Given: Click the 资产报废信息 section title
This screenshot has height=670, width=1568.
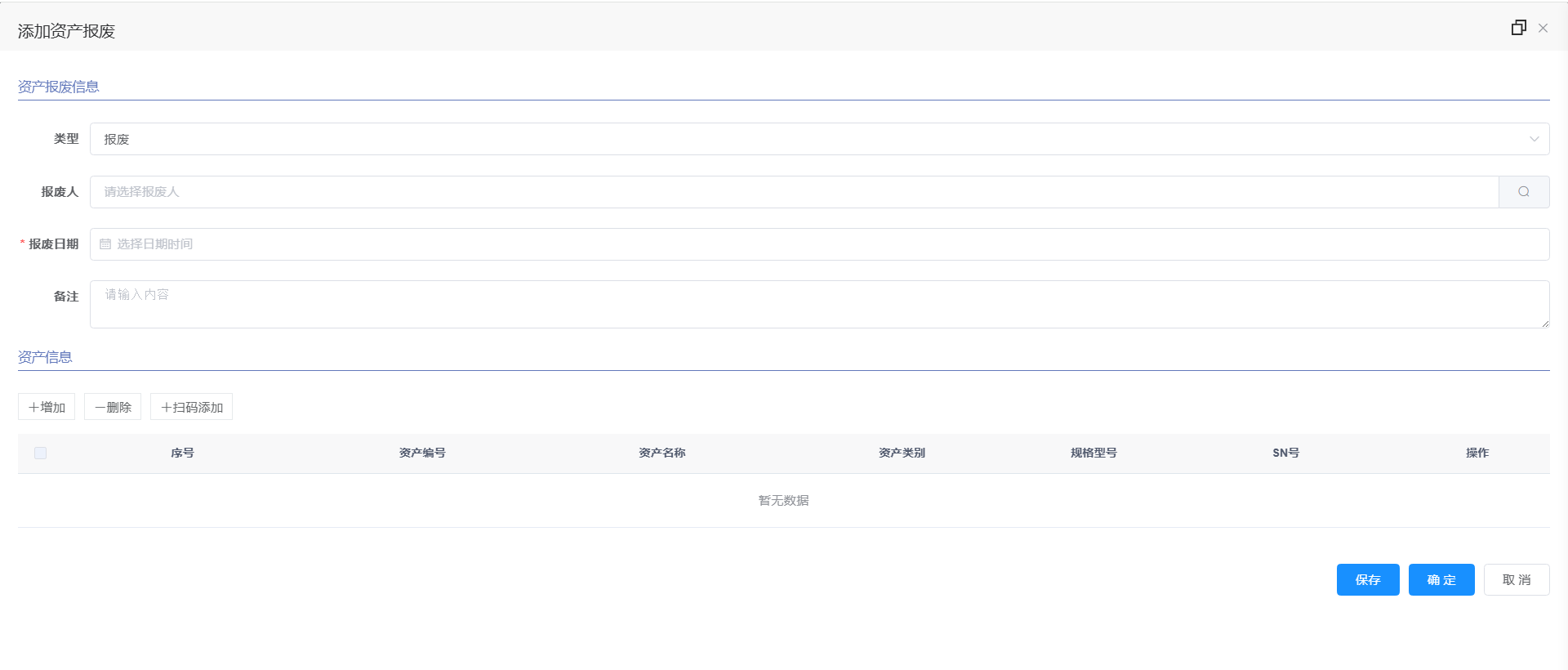Looking at the screenshot, I should [59, 87].
